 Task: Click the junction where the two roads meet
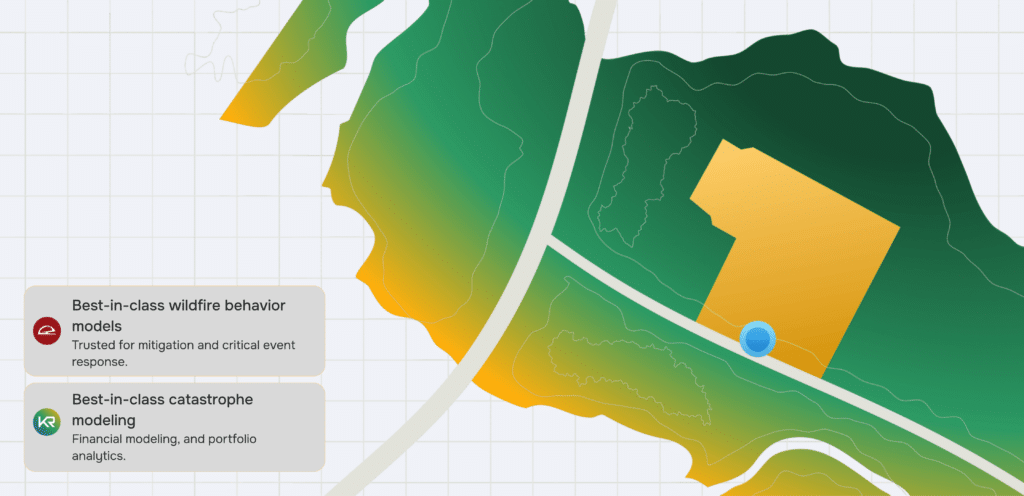point(546,241)
